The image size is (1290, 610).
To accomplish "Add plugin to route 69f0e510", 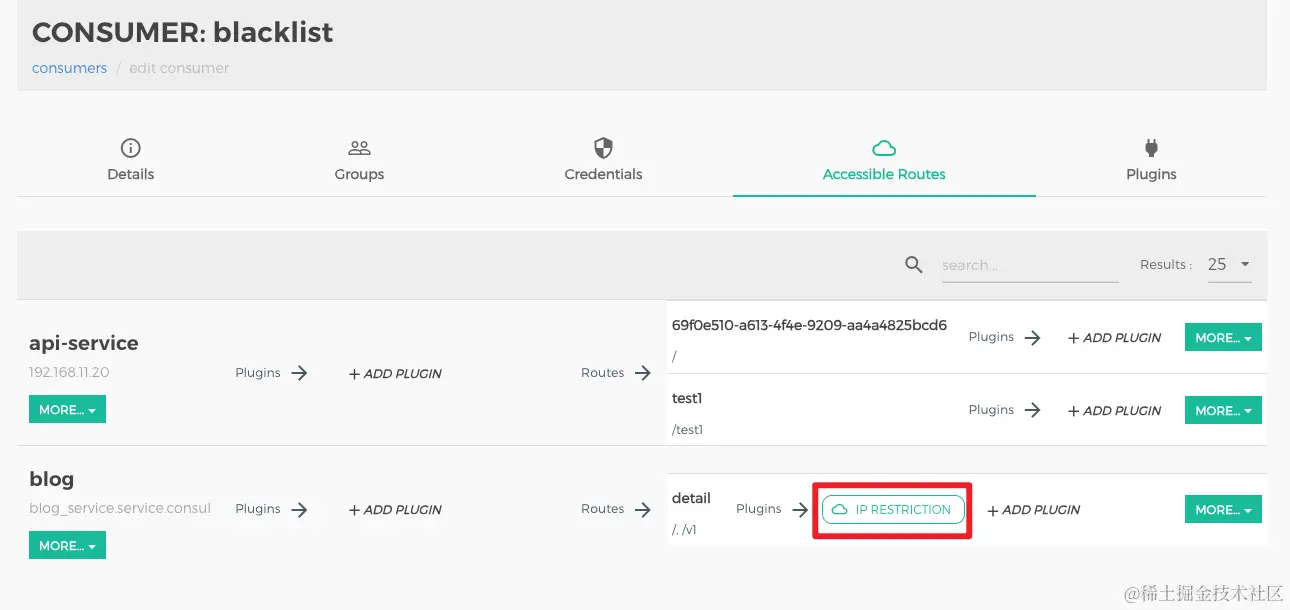I will (1114, 338).
